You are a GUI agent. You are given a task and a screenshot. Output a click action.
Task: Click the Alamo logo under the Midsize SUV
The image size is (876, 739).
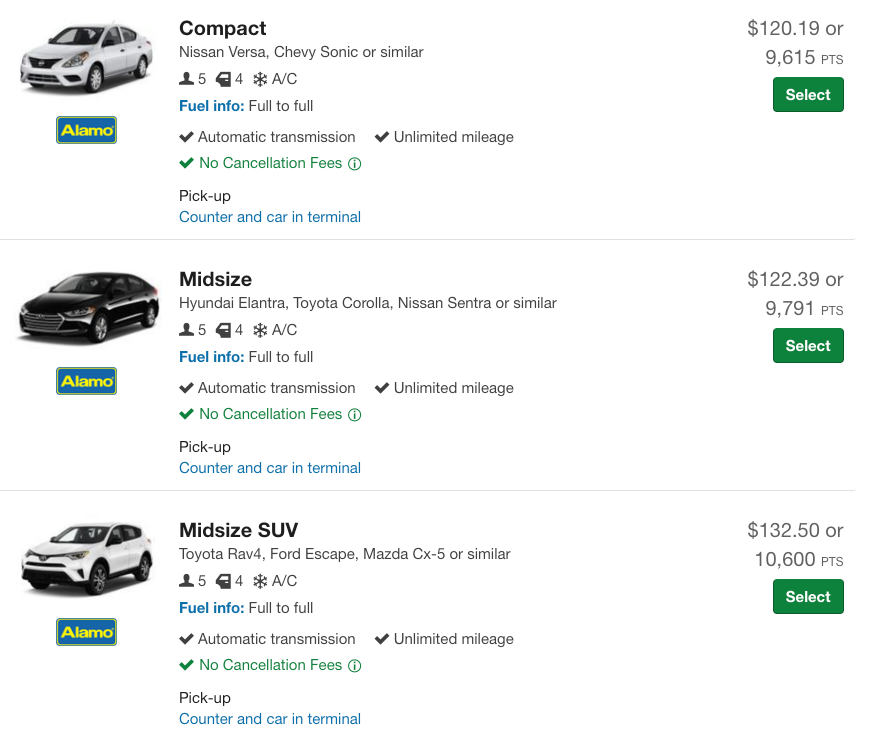[87, 632]
